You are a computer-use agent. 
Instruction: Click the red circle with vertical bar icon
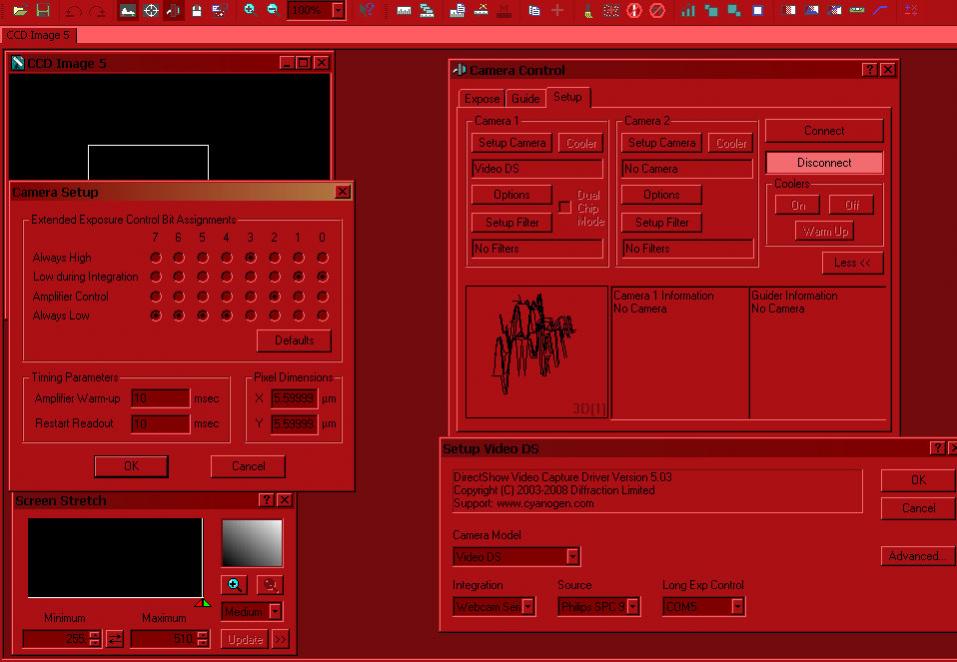[x=634, y=10]
